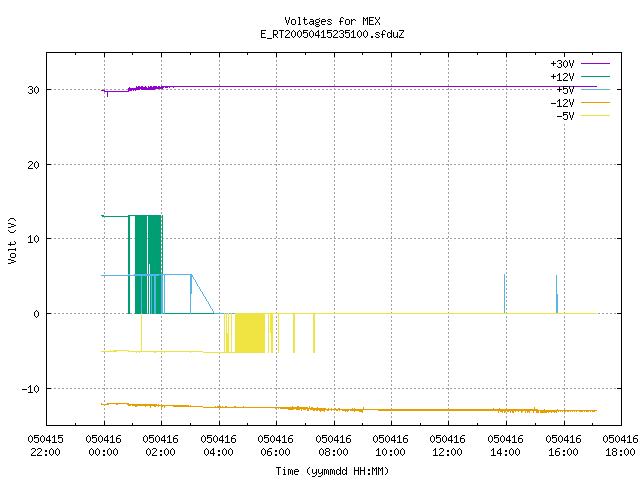Viewport: 640px width, 480px height.
Task: Click the x-axis label Time (yymmdd HH:MM)
Action: click(332, 471)
